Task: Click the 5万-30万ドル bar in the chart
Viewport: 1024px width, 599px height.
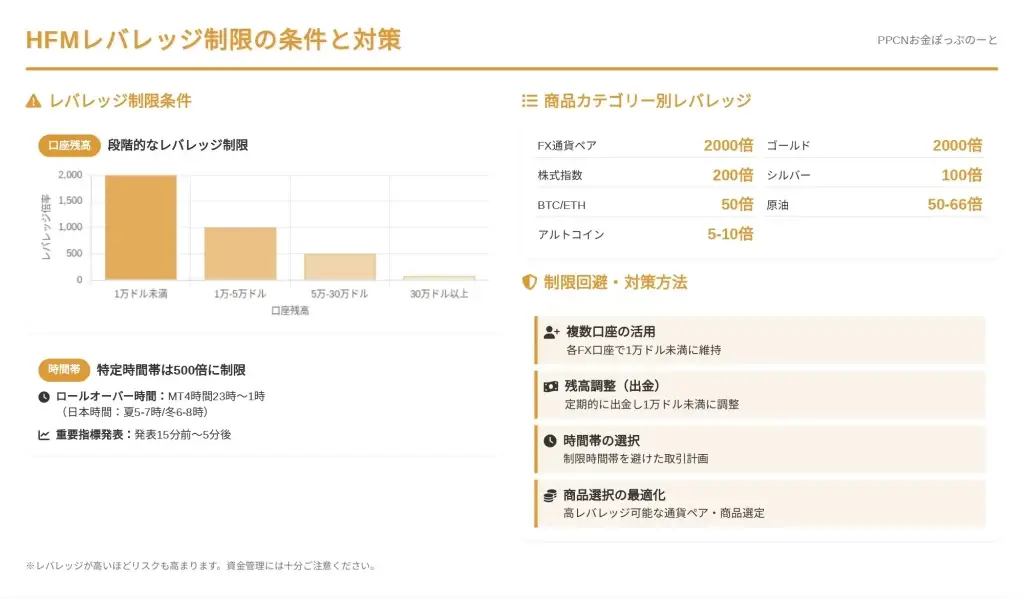Action: coord(340,266)
